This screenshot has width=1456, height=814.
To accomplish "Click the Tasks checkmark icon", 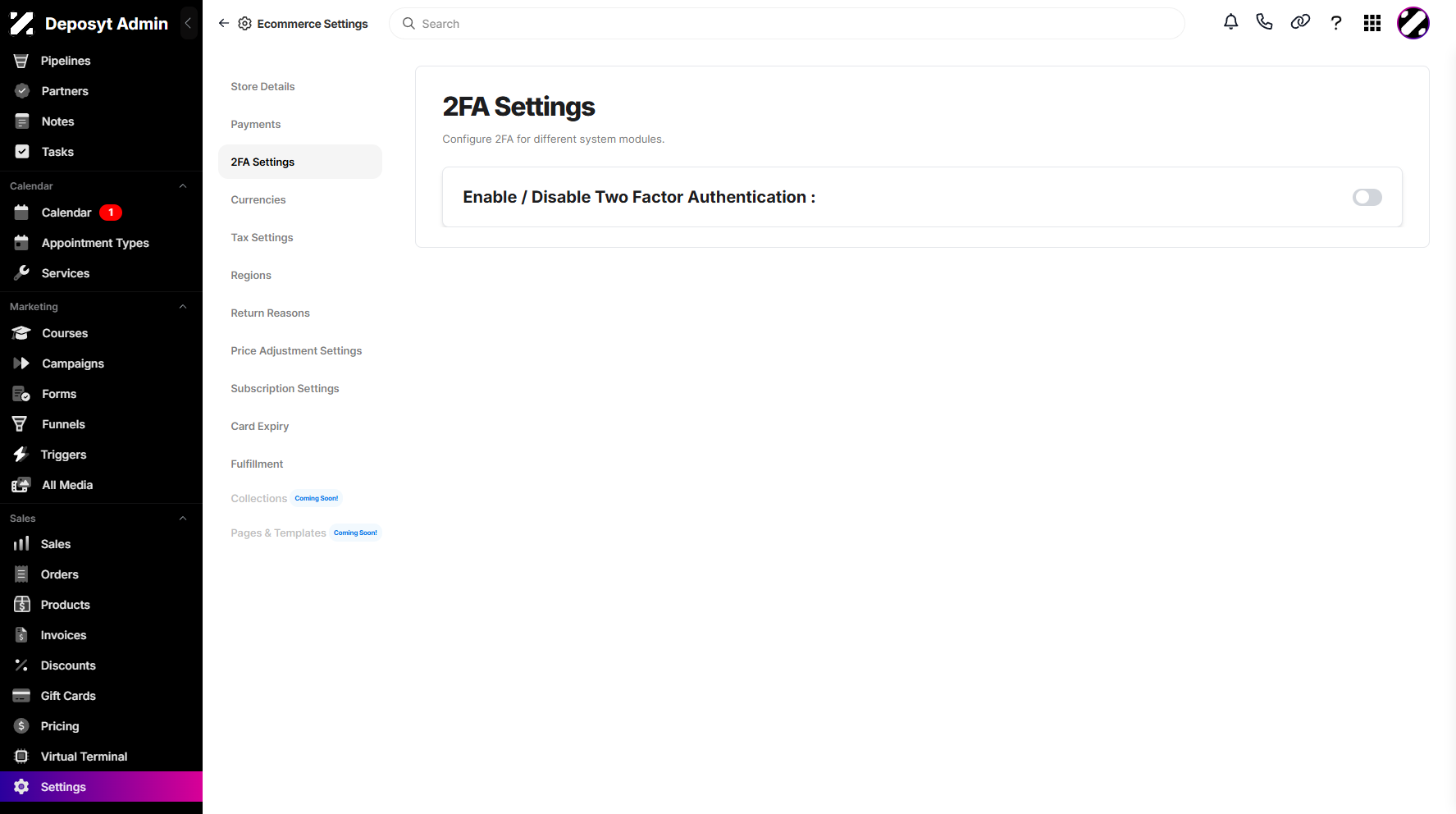I will pyautogui.click(x=22, y=152).
